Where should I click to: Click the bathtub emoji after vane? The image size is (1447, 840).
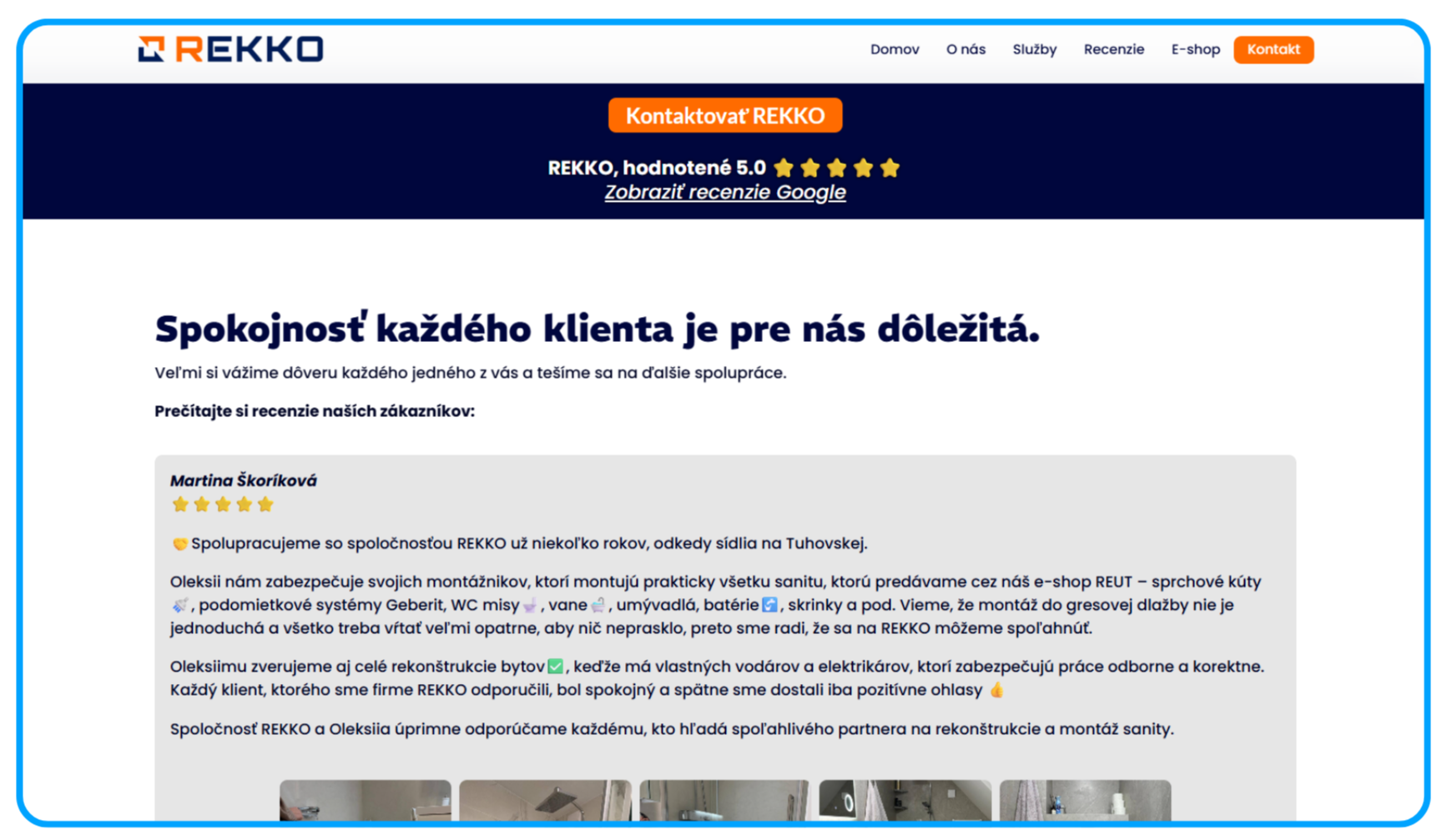(x=598, y=606)
